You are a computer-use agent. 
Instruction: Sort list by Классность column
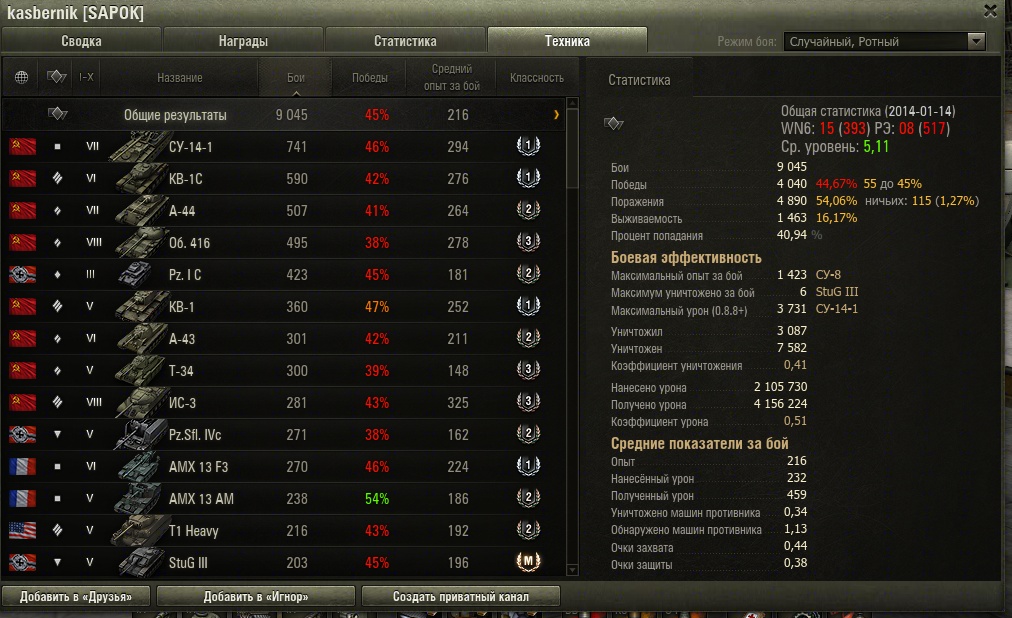pos(537,77)
